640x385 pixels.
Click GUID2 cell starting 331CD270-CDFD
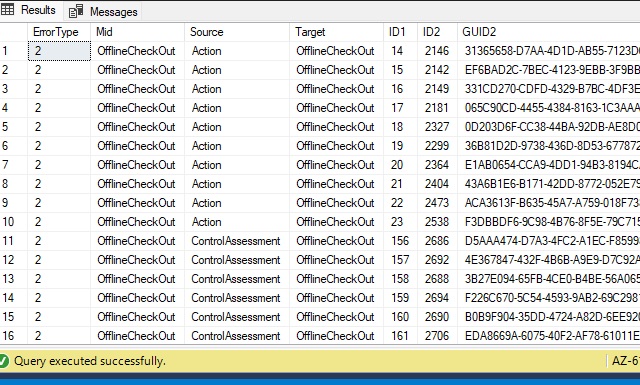[549, 89]
